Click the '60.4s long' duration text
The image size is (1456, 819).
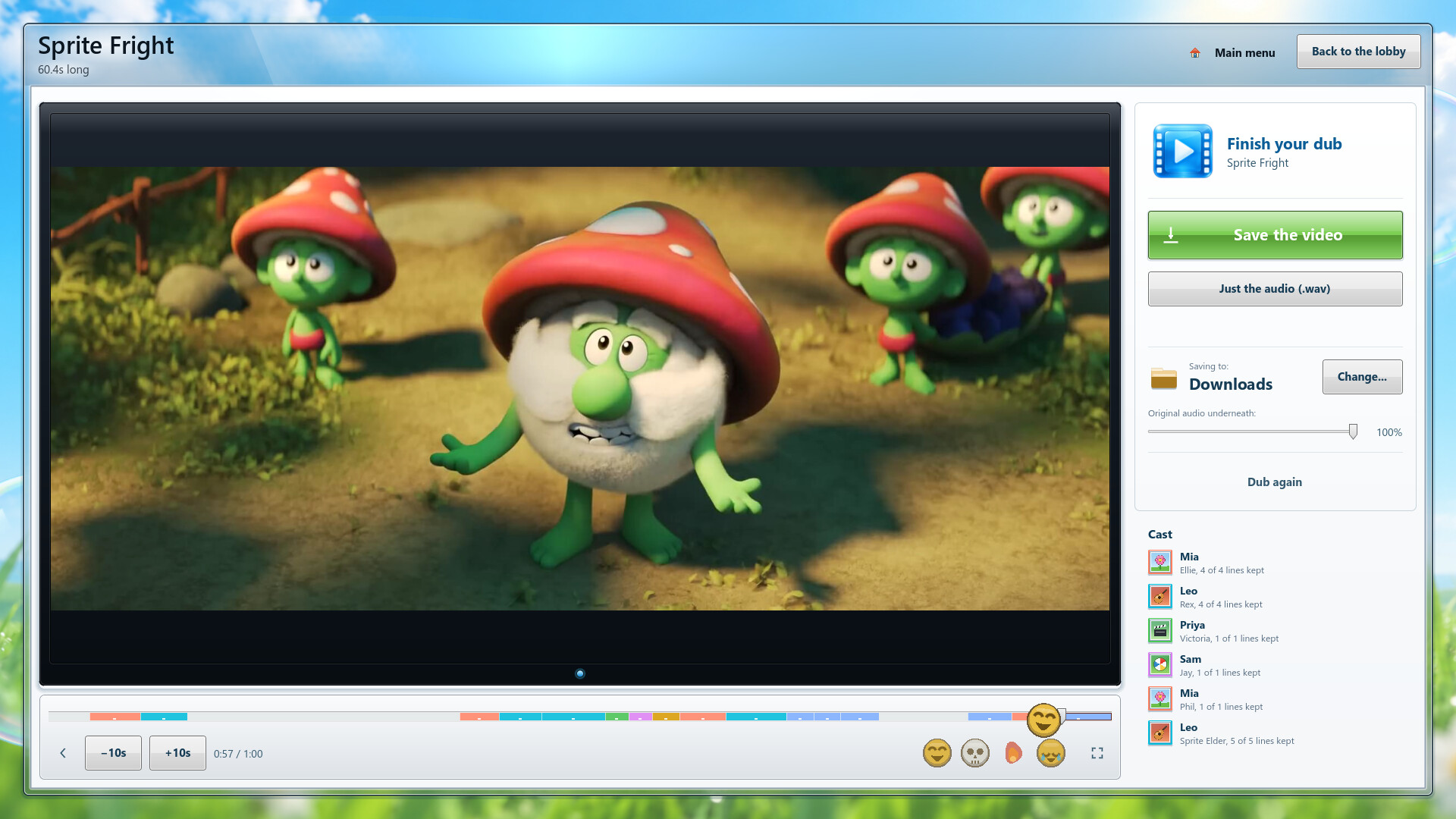pyautogui.click(x=64, y=70)
